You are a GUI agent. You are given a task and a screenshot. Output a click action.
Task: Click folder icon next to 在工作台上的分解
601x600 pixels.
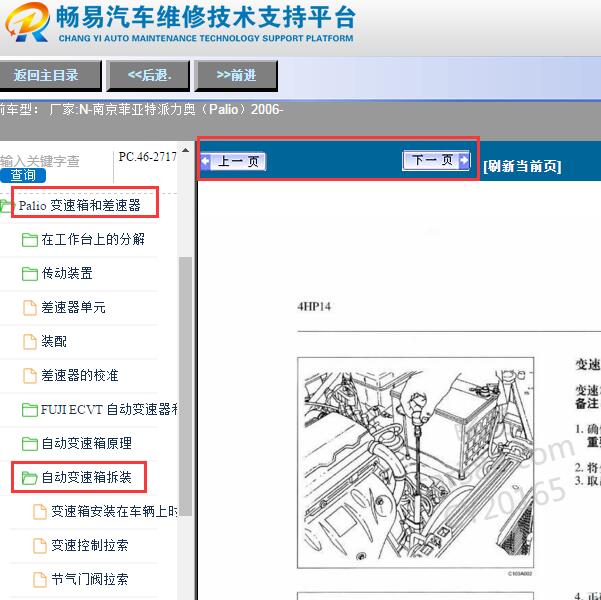(x=30, y=240)
